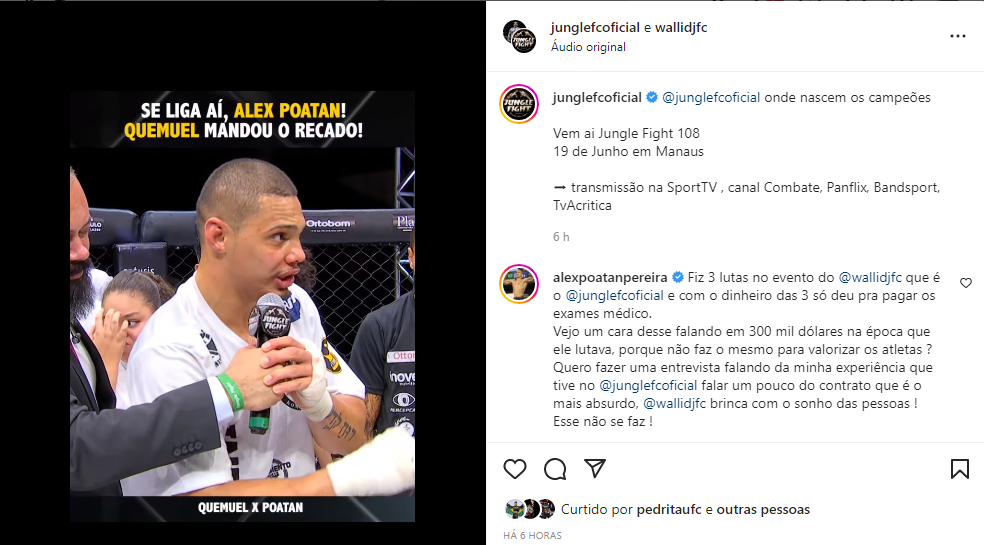Open the three-dot more options menu
Image resolution: width=984 pixels, height=545 pixels.
point(958,36)
